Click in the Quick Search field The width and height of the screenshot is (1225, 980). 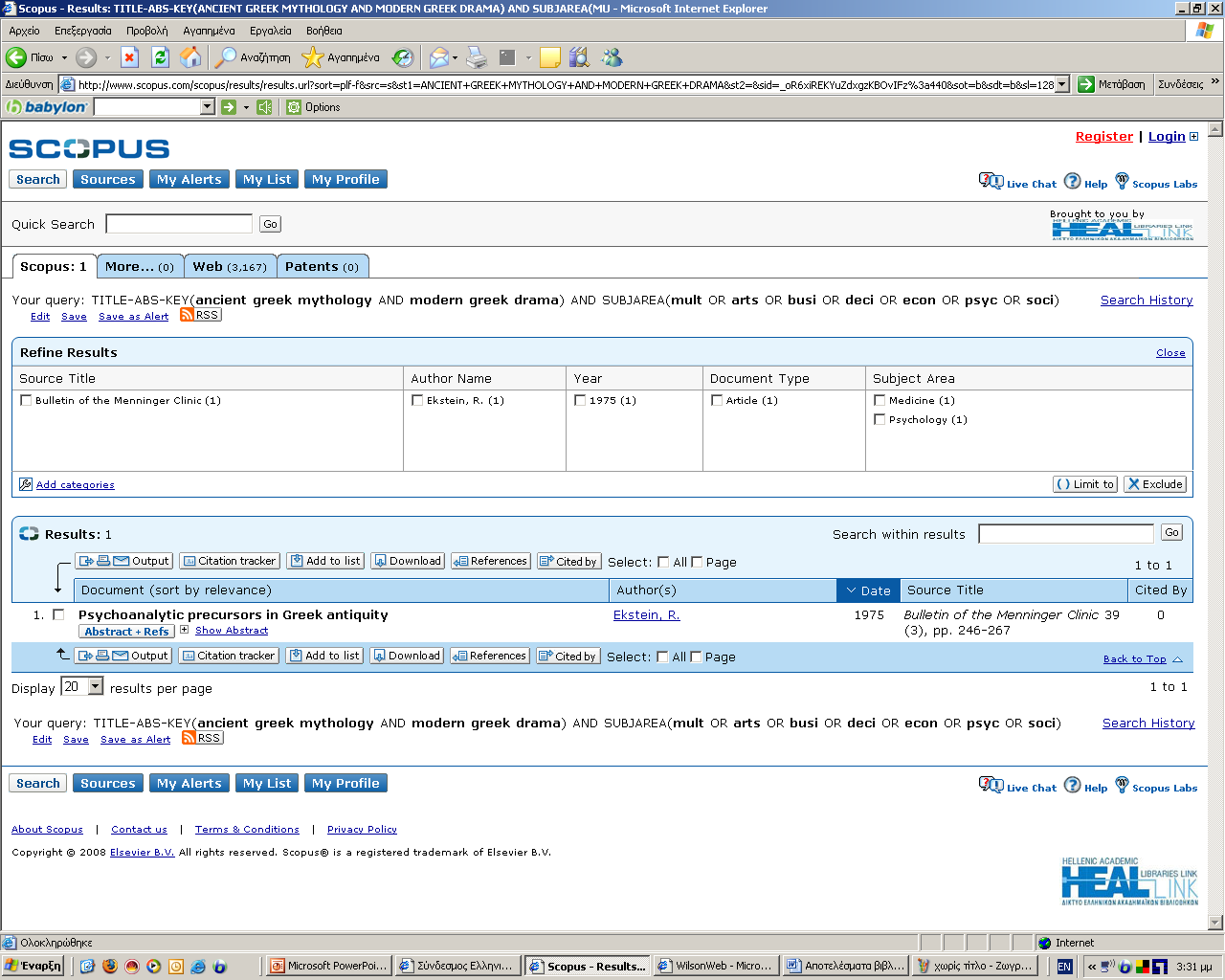click(x=179, y=224)
